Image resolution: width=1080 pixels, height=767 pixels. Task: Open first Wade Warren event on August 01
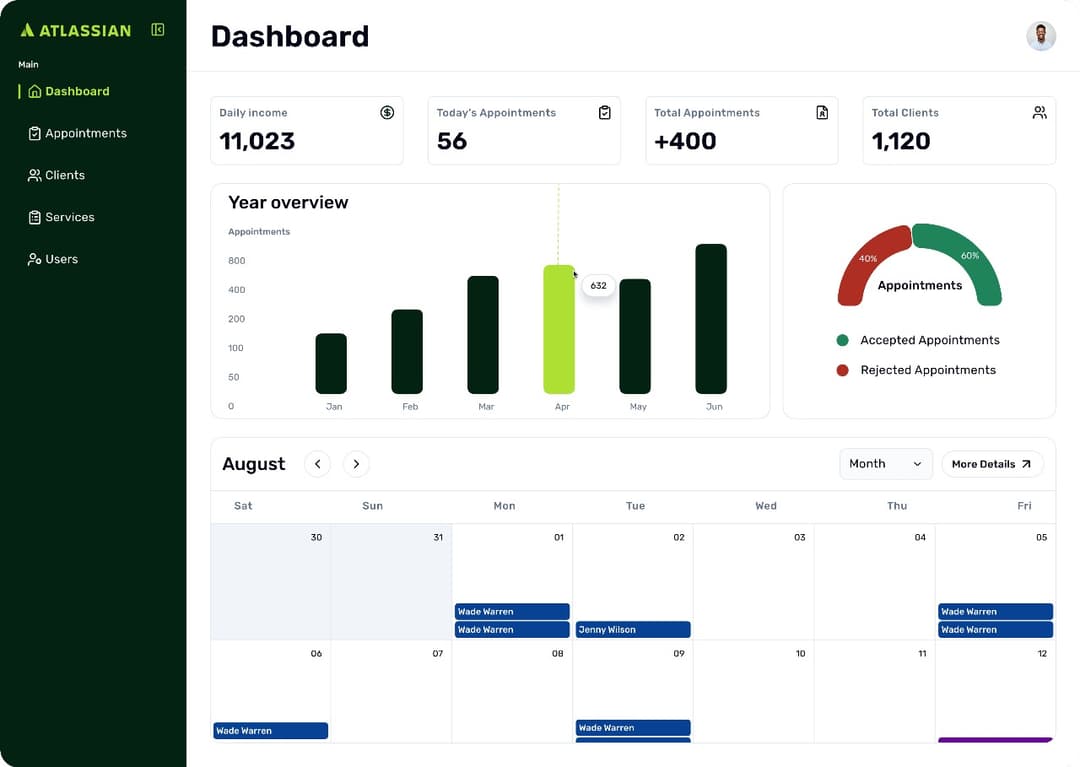tap(512, 611)
